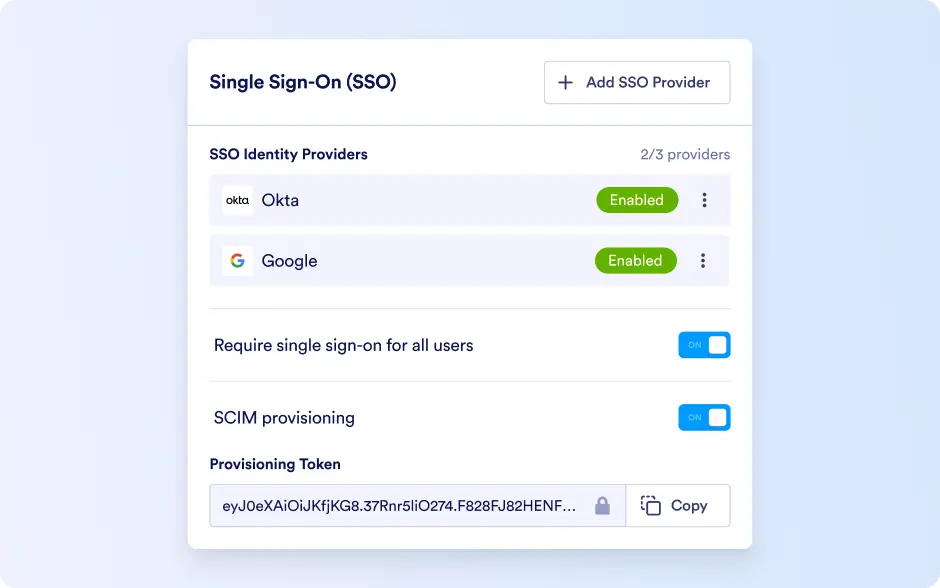Toggle the SCIM provisioning switch

pos(704,418)
